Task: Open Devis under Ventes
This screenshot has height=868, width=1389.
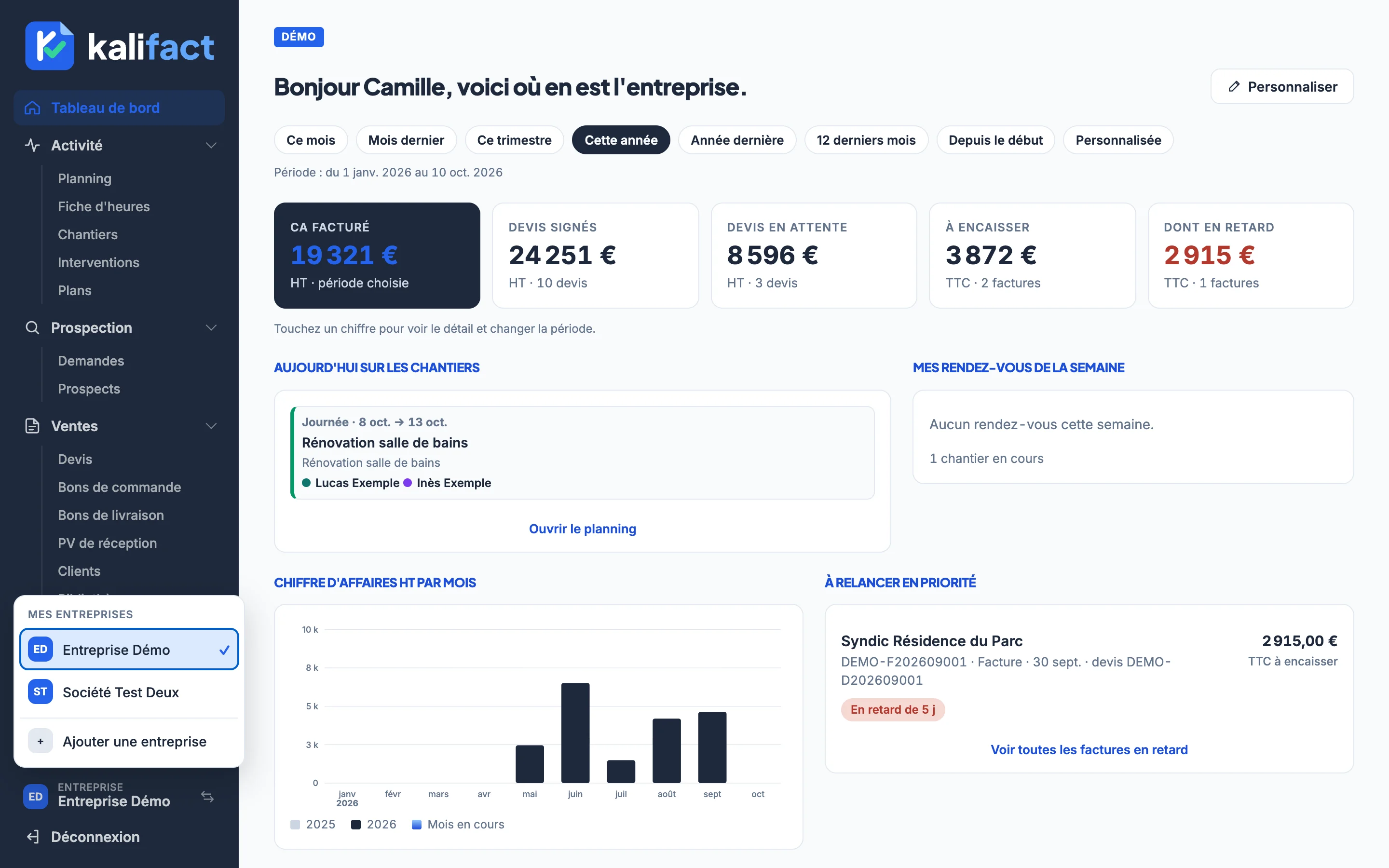Action: pyautogui.click(x=75, y=459)
